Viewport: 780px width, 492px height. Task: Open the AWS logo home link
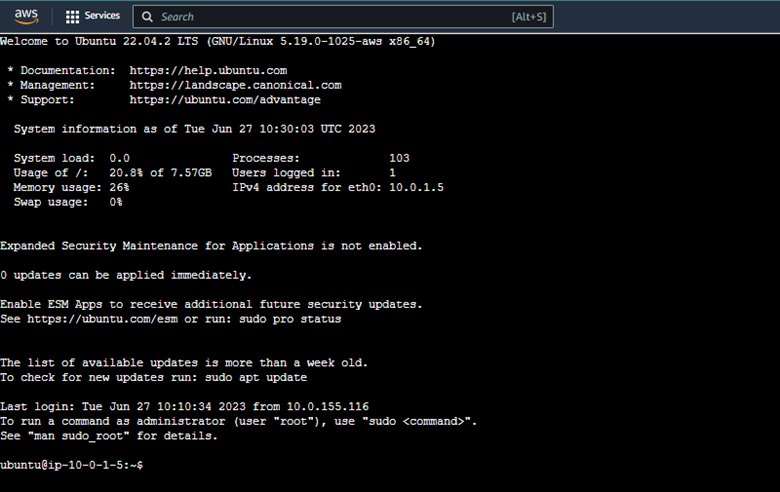click(26, 16)
